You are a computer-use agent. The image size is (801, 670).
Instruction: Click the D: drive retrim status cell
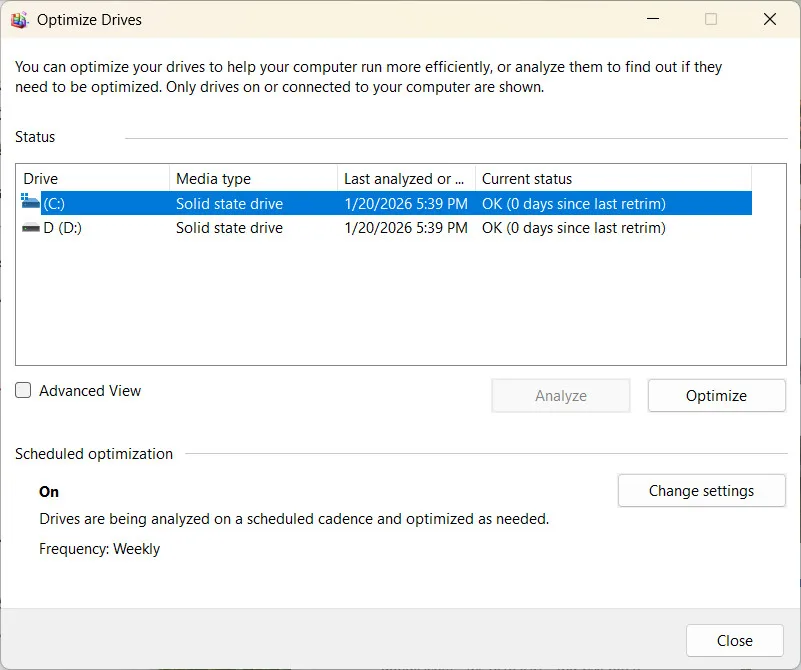(x=573, y=228)
